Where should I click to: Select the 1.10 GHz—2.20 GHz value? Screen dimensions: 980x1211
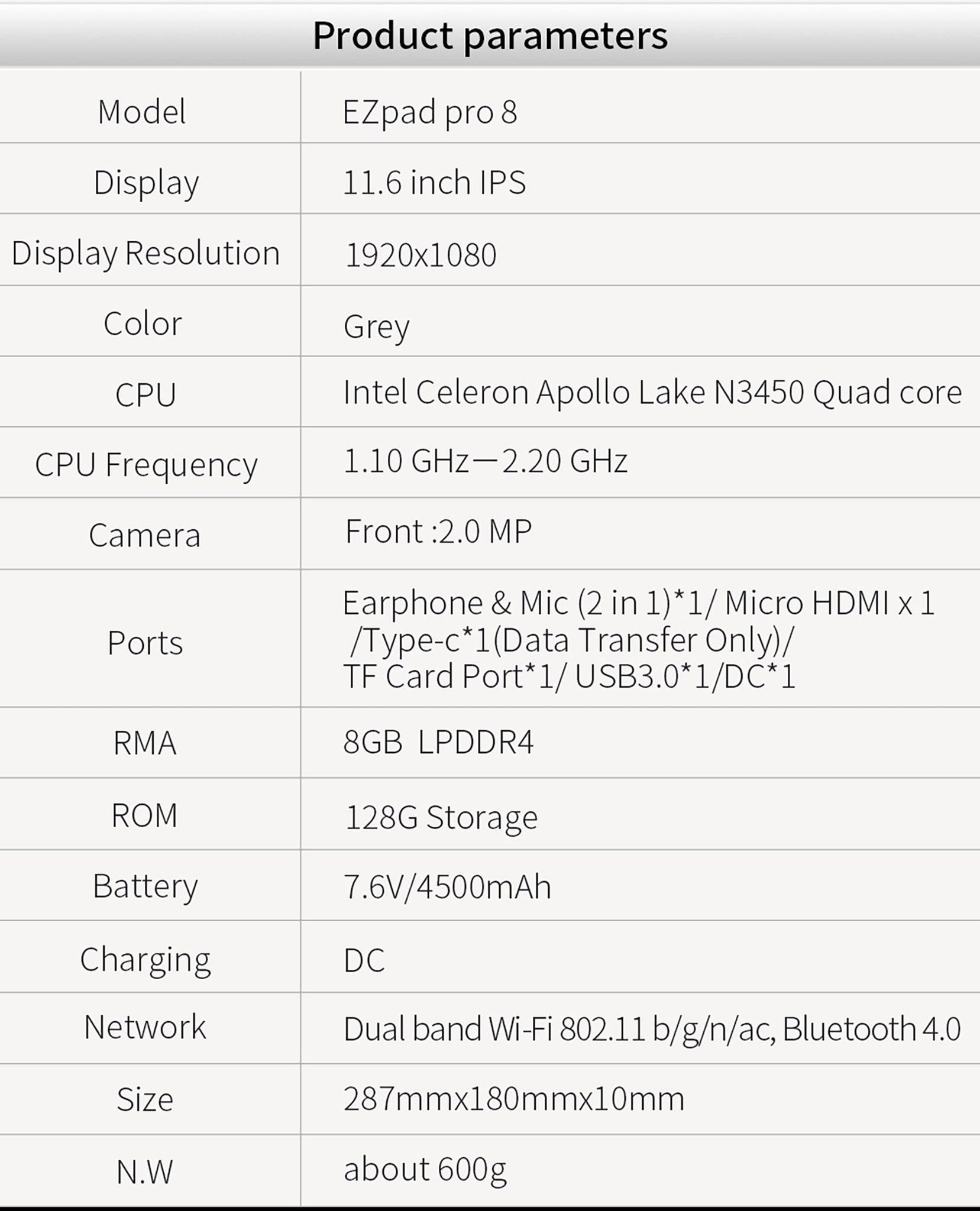(x=485, y=461)
